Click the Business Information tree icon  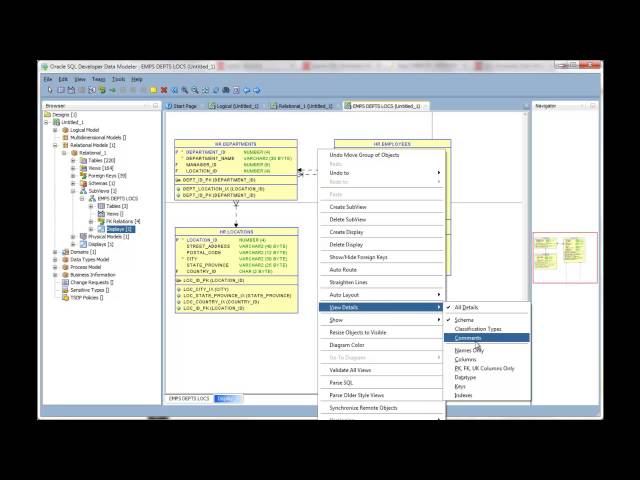click(65, 275)
